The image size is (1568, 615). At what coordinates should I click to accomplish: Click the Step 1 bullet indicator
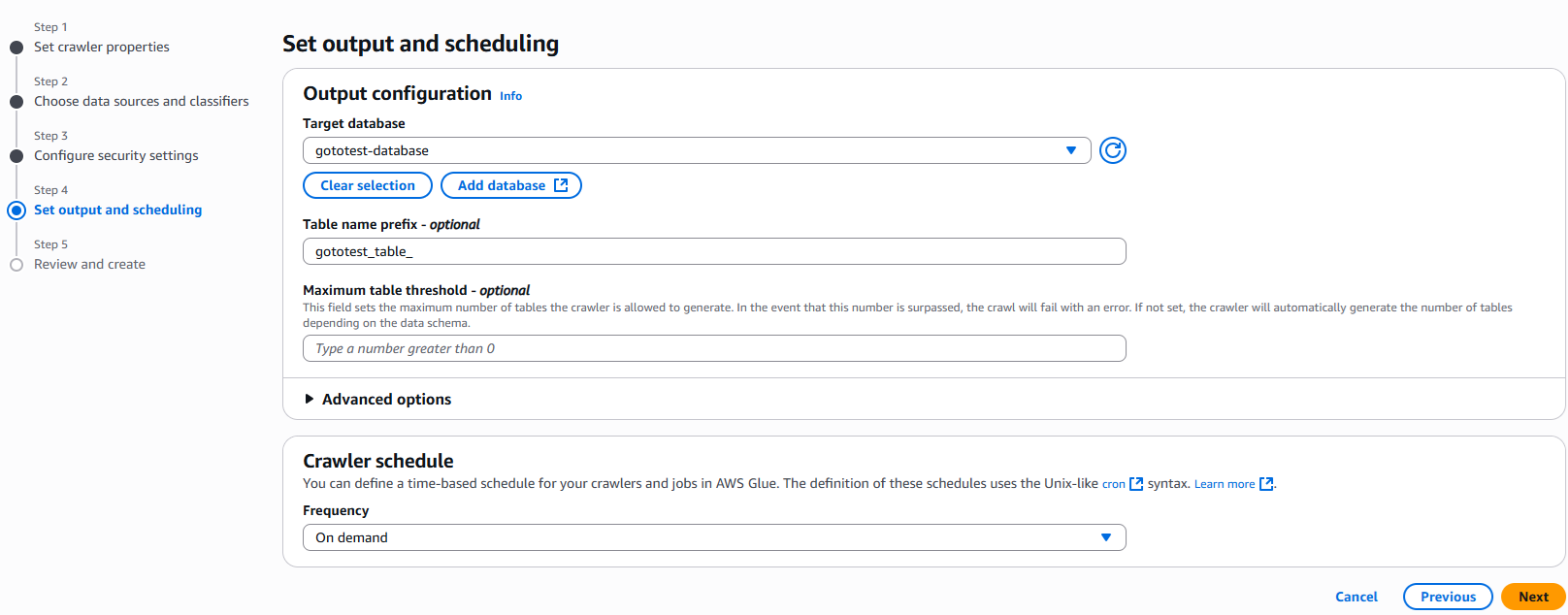tap(16, 48)
